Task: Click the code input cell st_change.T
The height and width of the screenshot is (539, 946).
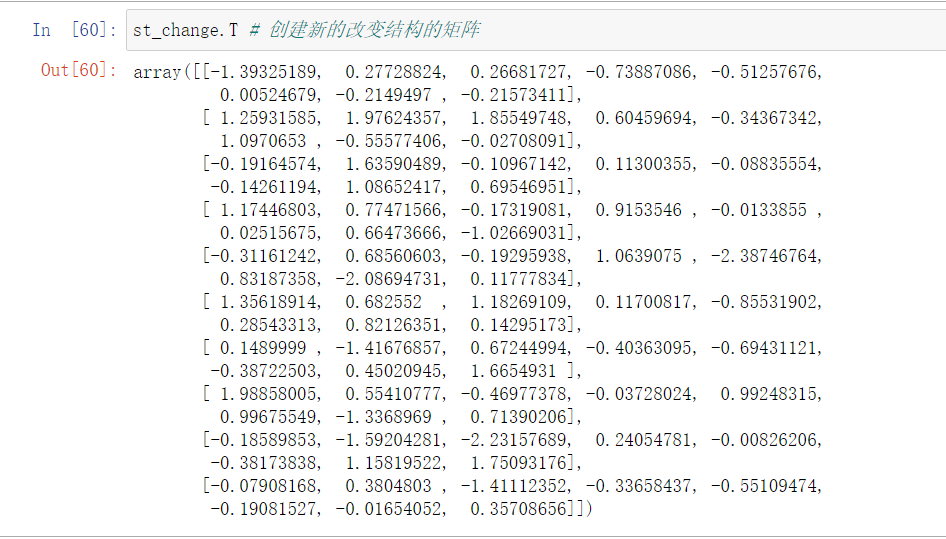Action: (536, 30)
